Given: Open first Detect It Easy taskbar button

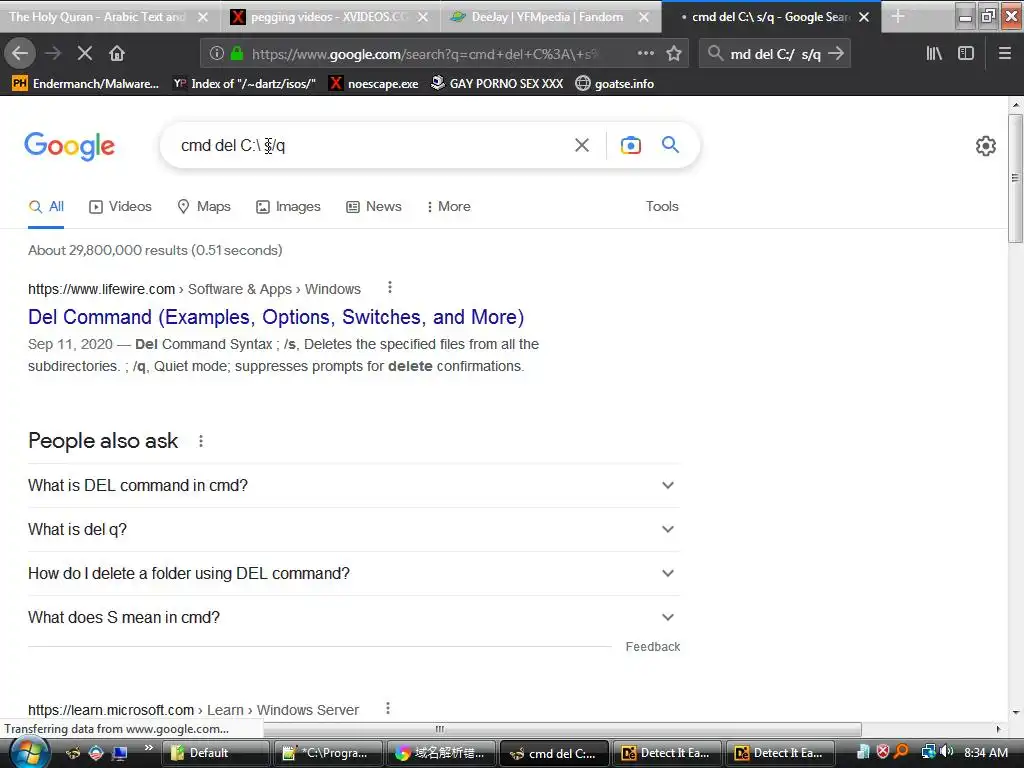Looking at the screenshot, I should (667, 753).
